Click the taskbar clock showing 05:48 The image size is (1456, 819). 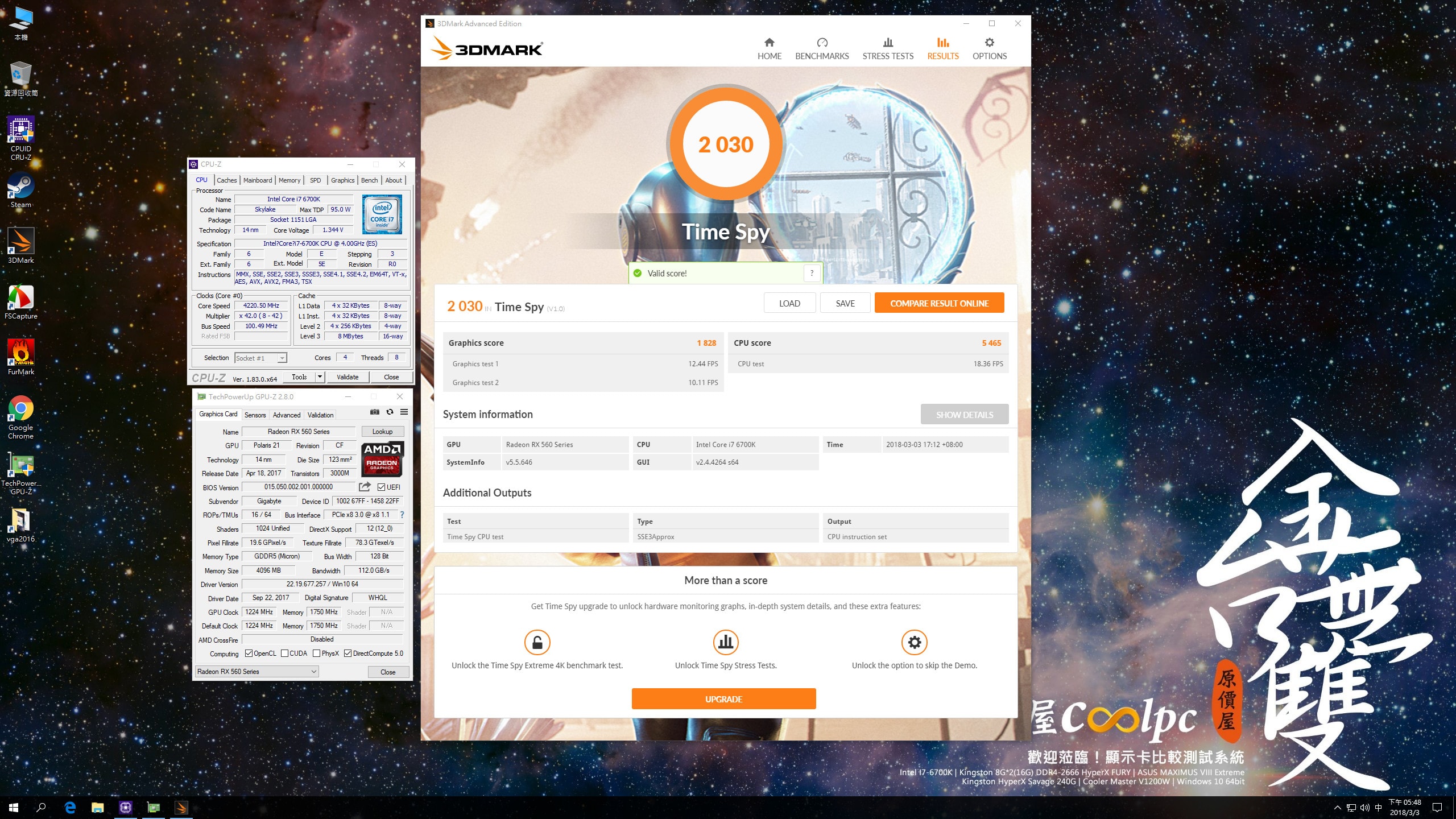[x=1405, y=808]
